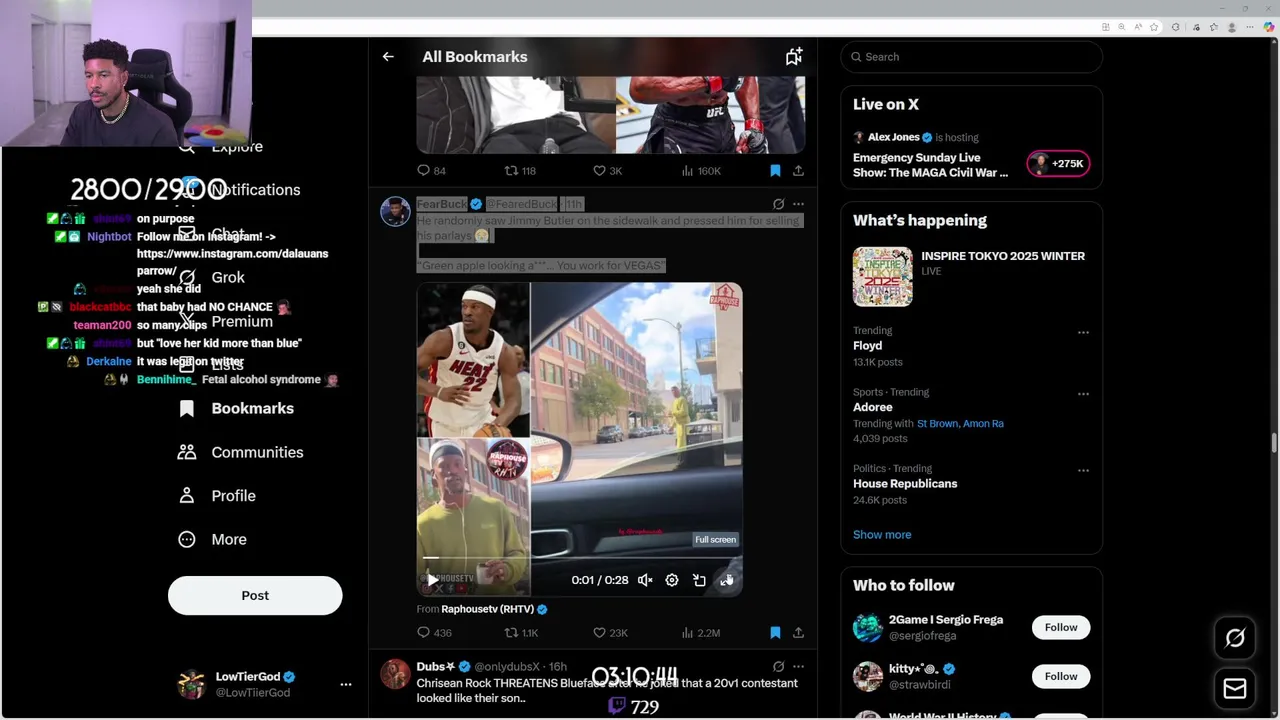
Task: Remove bookmark from 160K views post
Action: (775, 171)
